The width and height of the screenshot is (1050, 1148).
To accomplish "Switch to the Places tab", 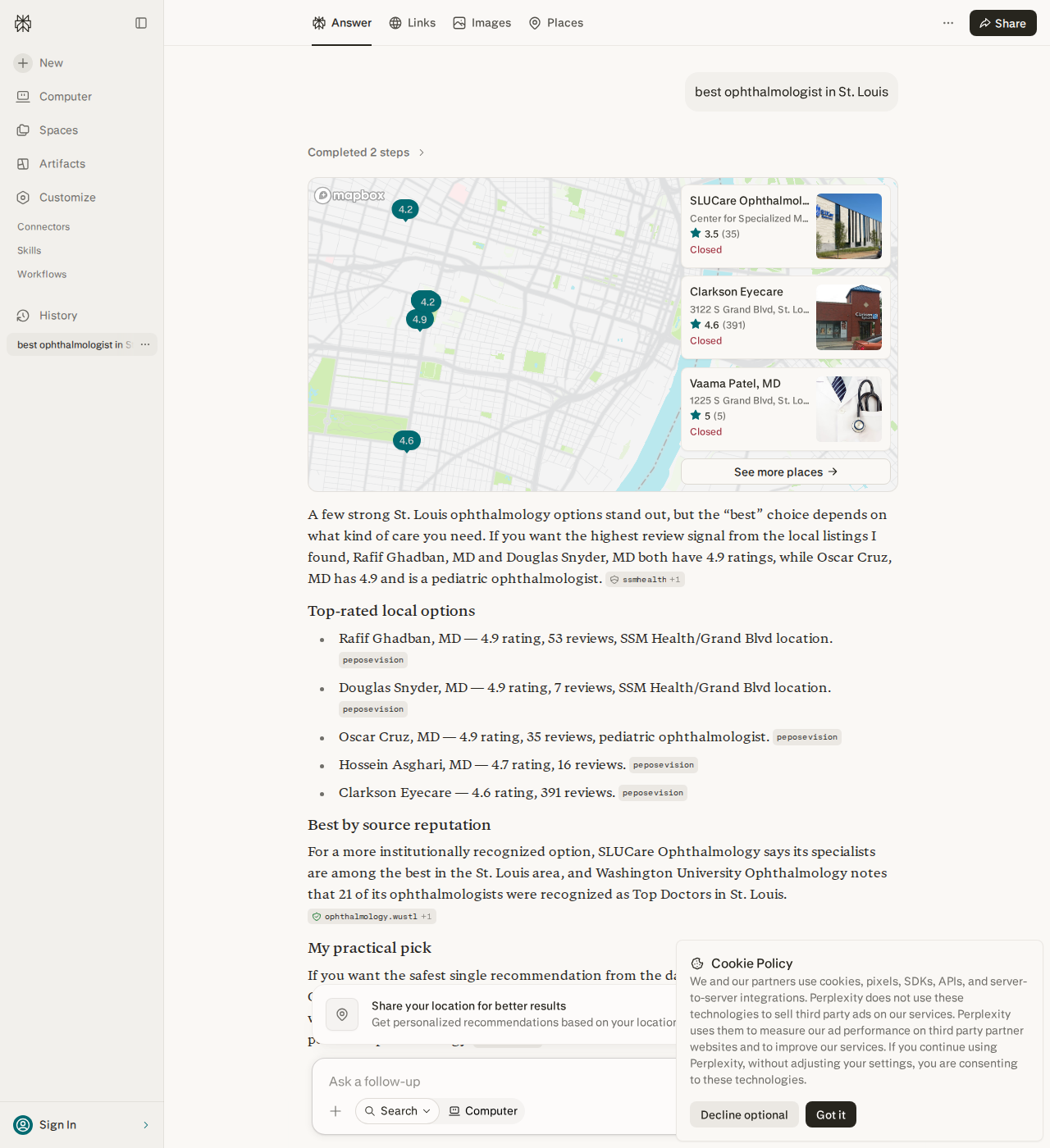I will [556, 23].
